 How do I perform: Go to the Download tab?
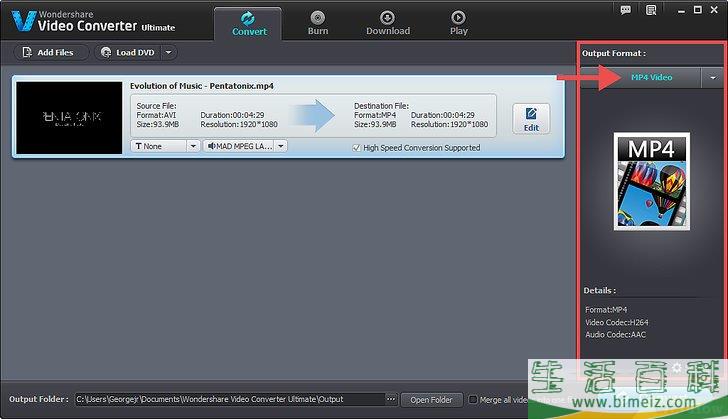pos(388,24)
